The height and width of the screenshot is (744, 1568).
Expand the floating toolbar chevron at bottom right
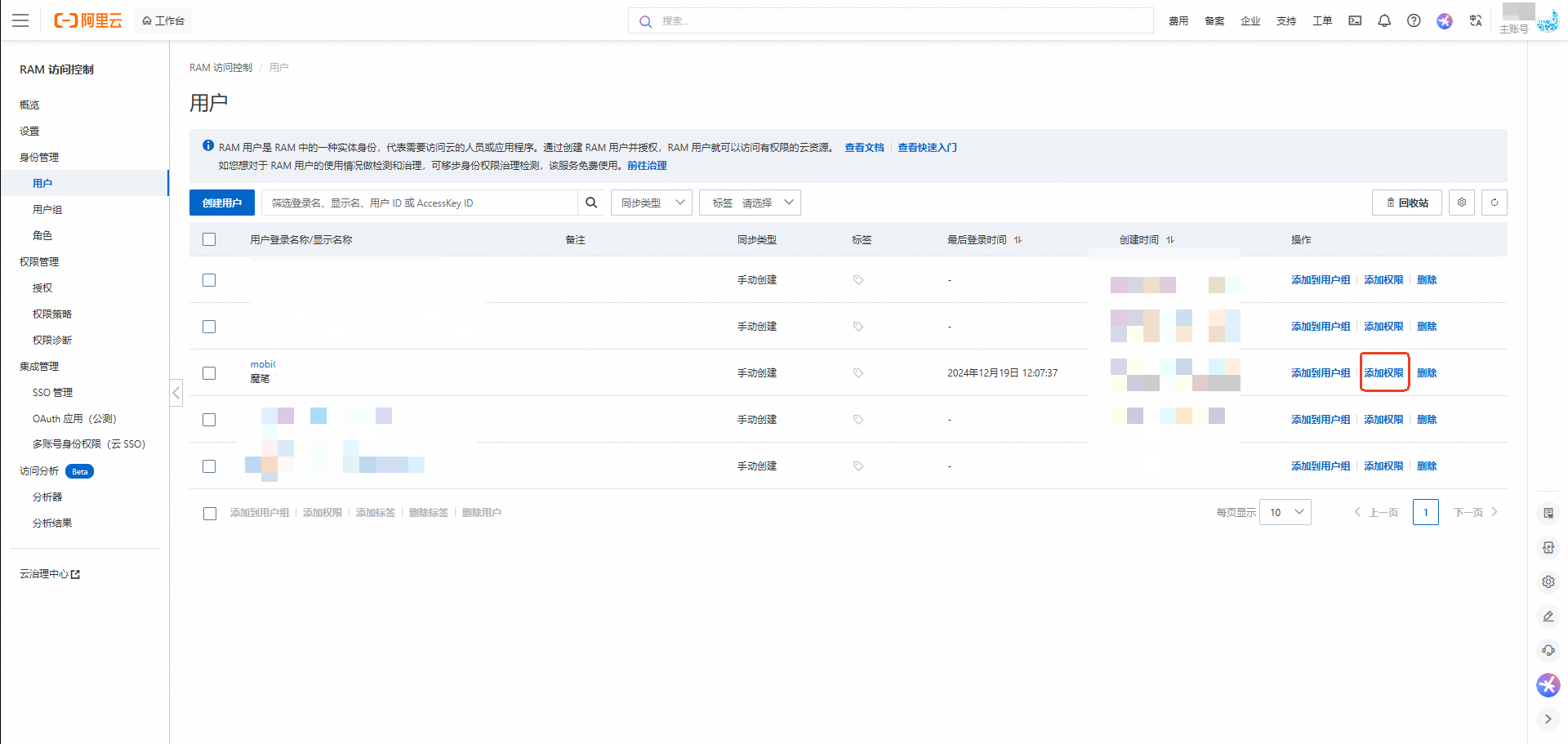coord(1548,719)
